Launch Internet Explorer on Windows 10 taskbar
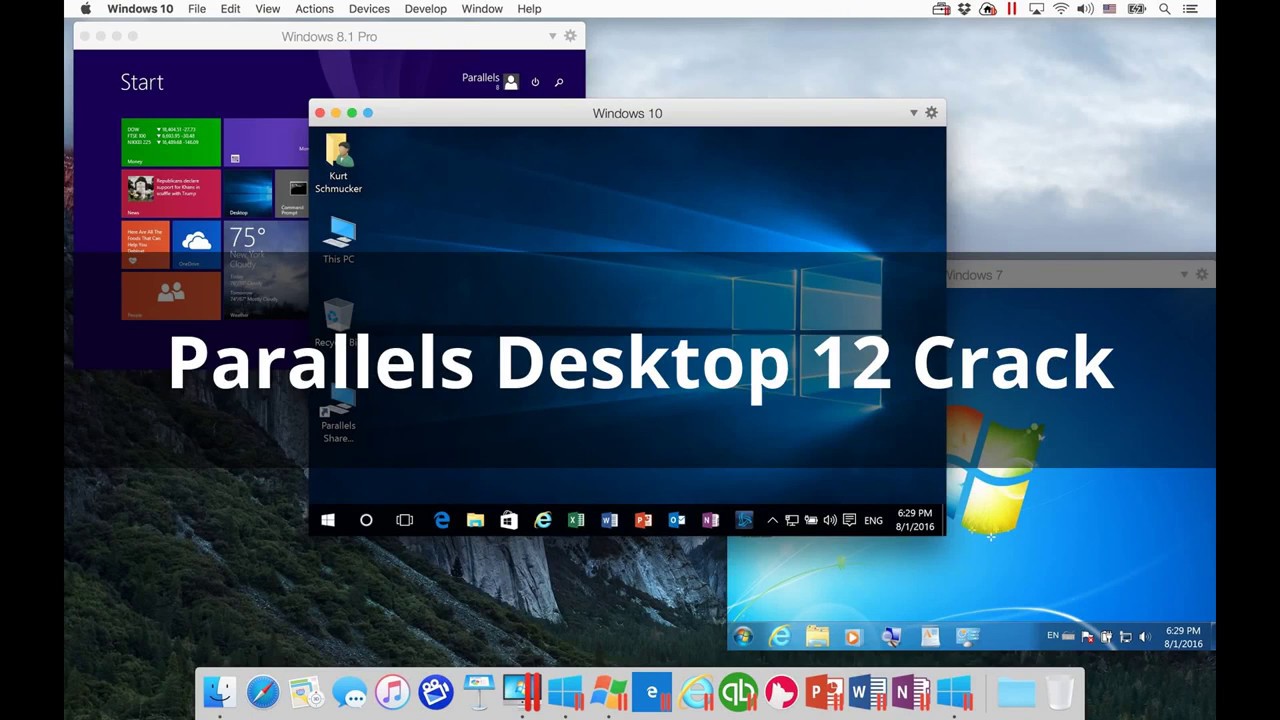 (x=542, y=520)
